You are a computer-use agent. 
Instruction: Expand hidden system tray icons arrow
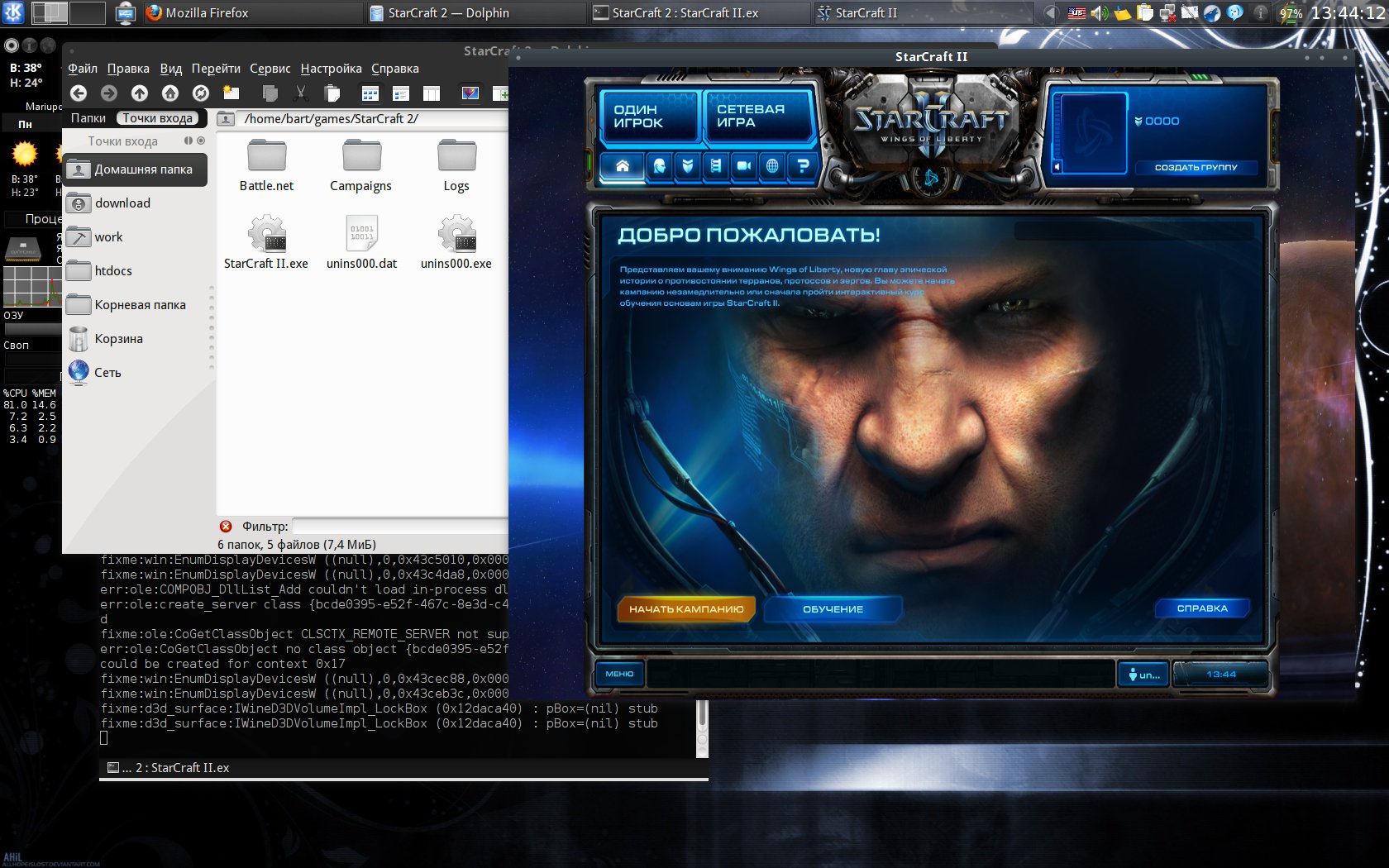click(x=1050, y=13)
